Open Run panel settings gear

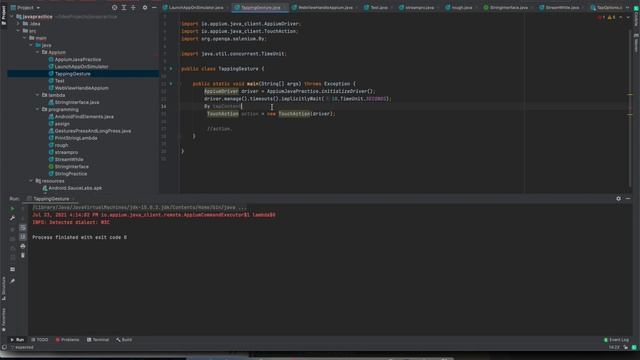tap(618, 199)
